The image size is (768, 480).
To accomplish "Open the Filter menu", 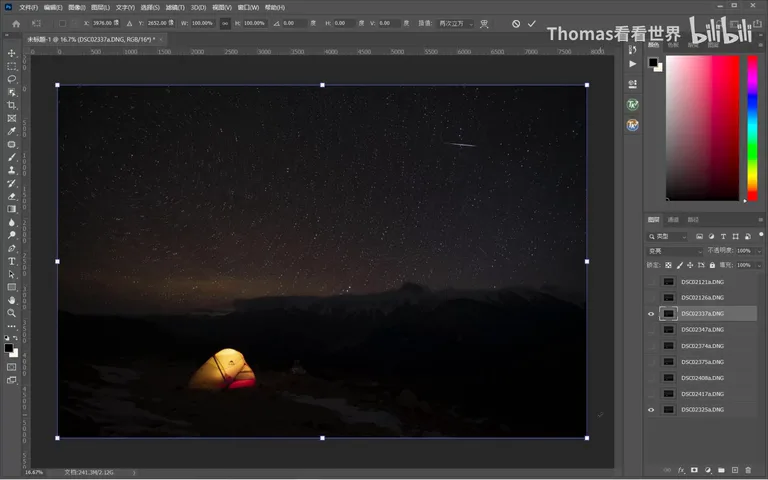I will click(x=175, y=7).
